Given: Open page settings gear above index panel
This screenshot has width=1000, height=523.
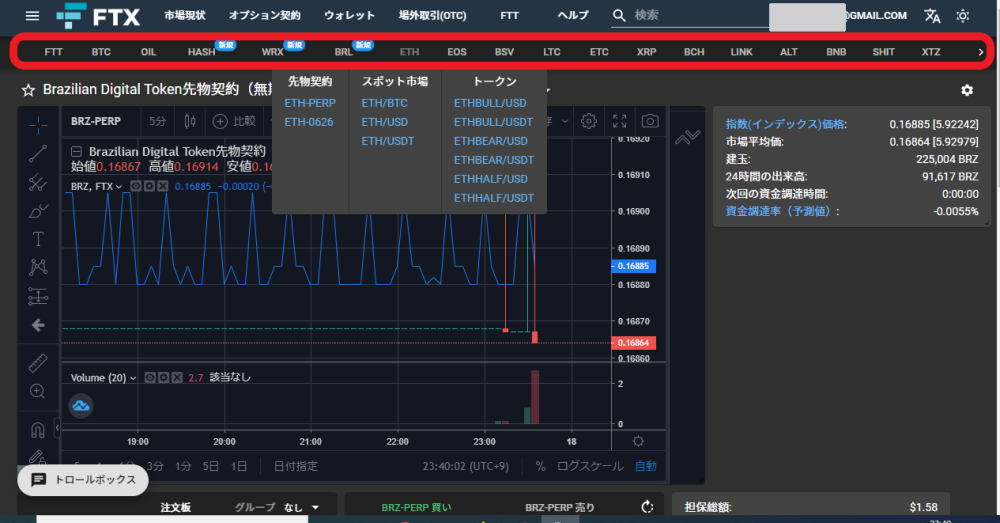Looking at the screenshot, I should pos(967,91).
